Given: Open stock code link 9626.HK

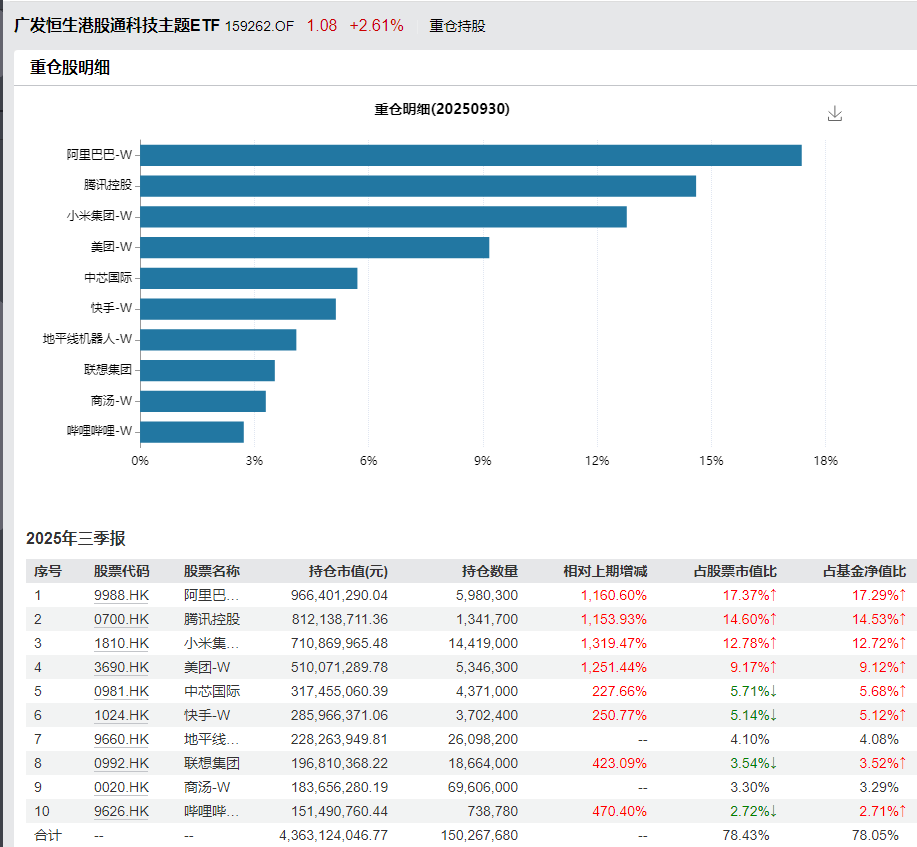Looking at the screenshot, I should coord(122,811).
